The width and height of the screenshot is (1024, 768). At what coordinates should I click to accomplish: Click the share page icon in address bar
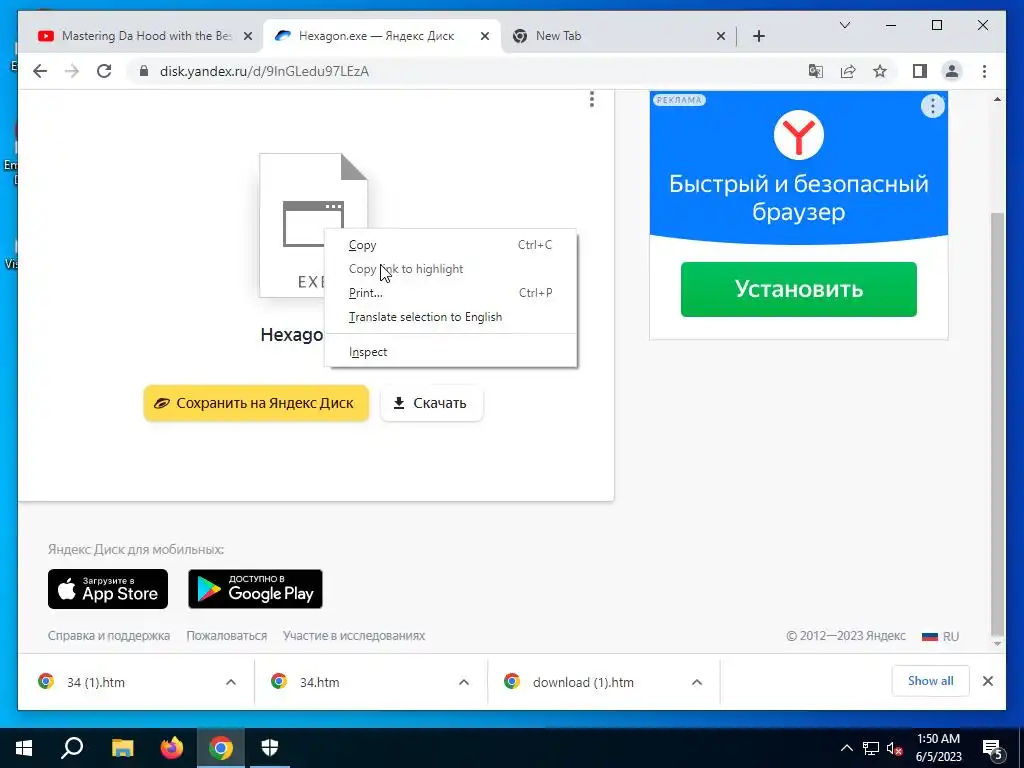848,71
